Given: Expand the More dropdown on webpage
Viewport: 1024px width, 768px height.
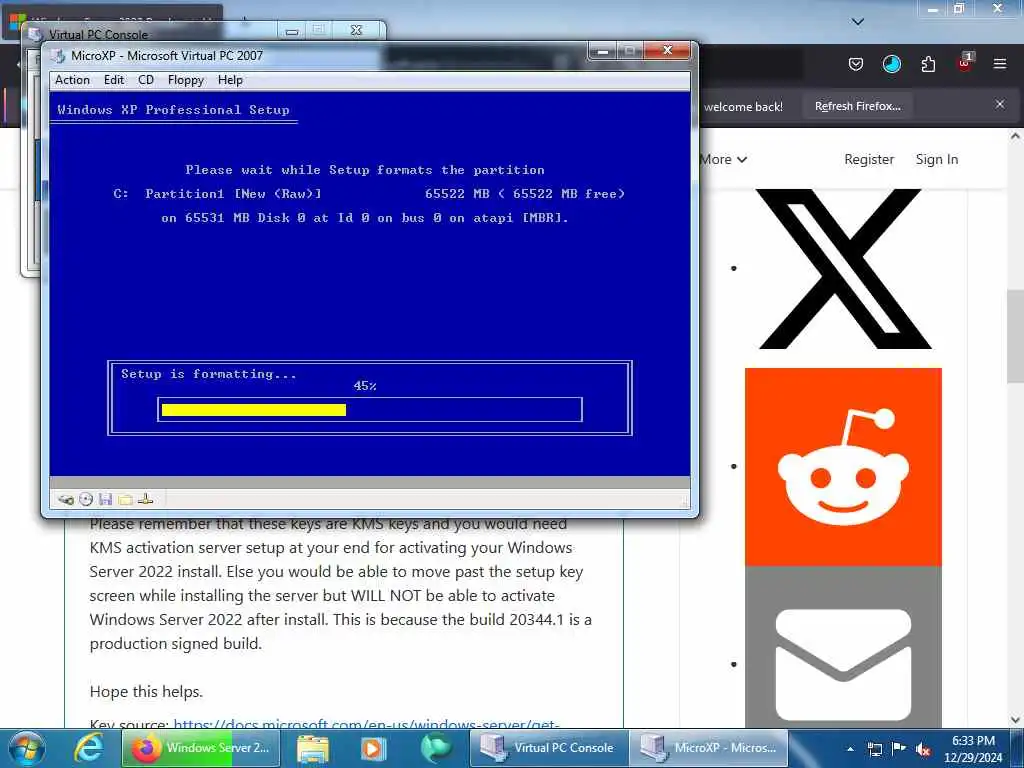Looking at the screenshot, I should [x=724, y=159].
